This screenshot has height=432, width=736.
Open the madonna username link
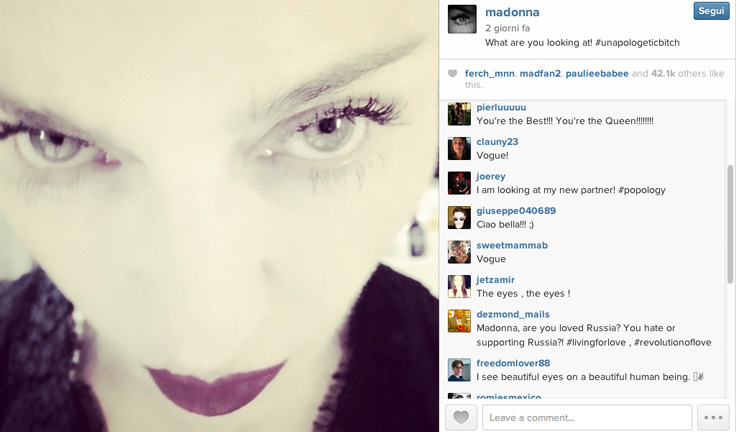512,12
